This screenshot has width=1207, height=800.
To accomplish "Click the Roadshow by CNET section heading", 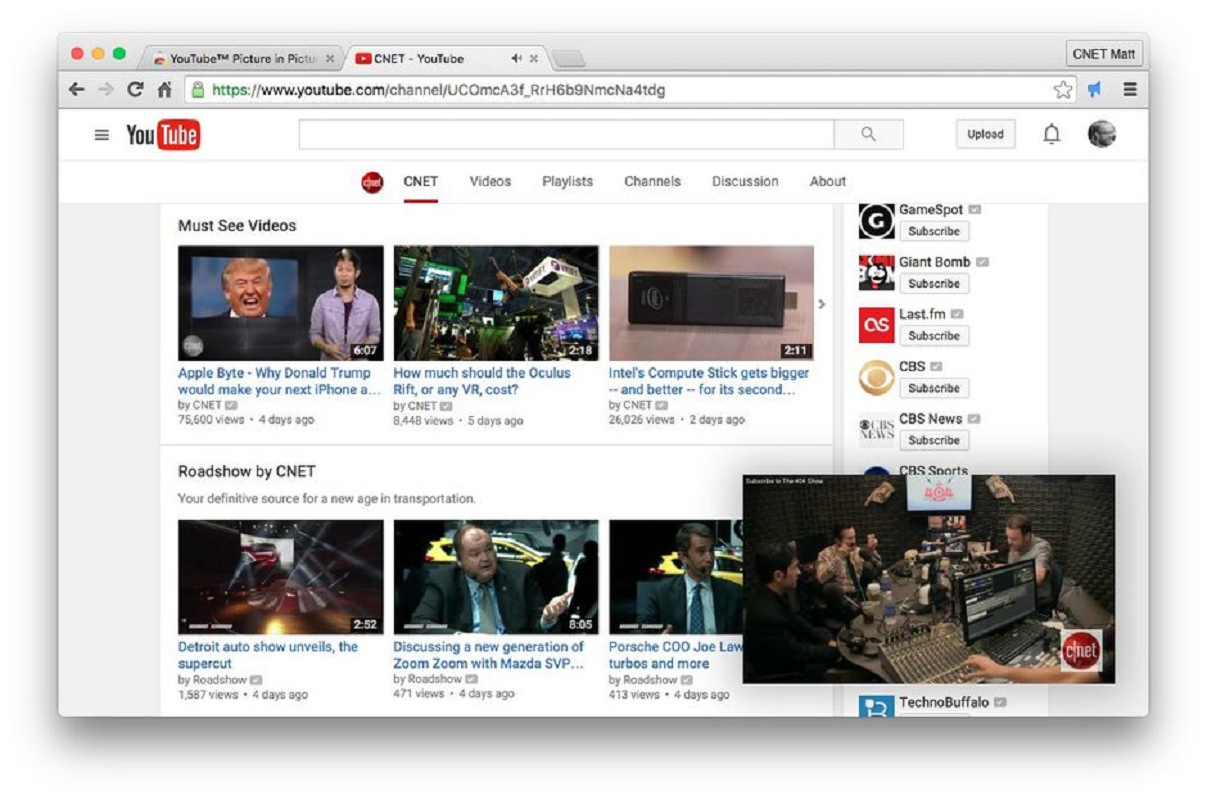I will click(246, 471).
